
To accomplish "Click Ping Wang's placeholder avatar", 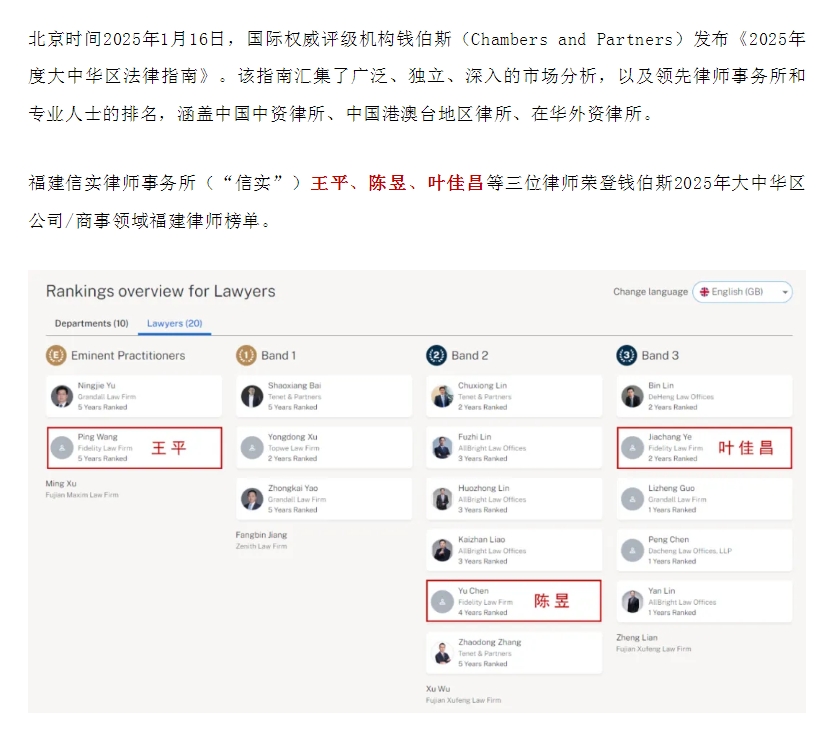I will (x=62, y=448).
